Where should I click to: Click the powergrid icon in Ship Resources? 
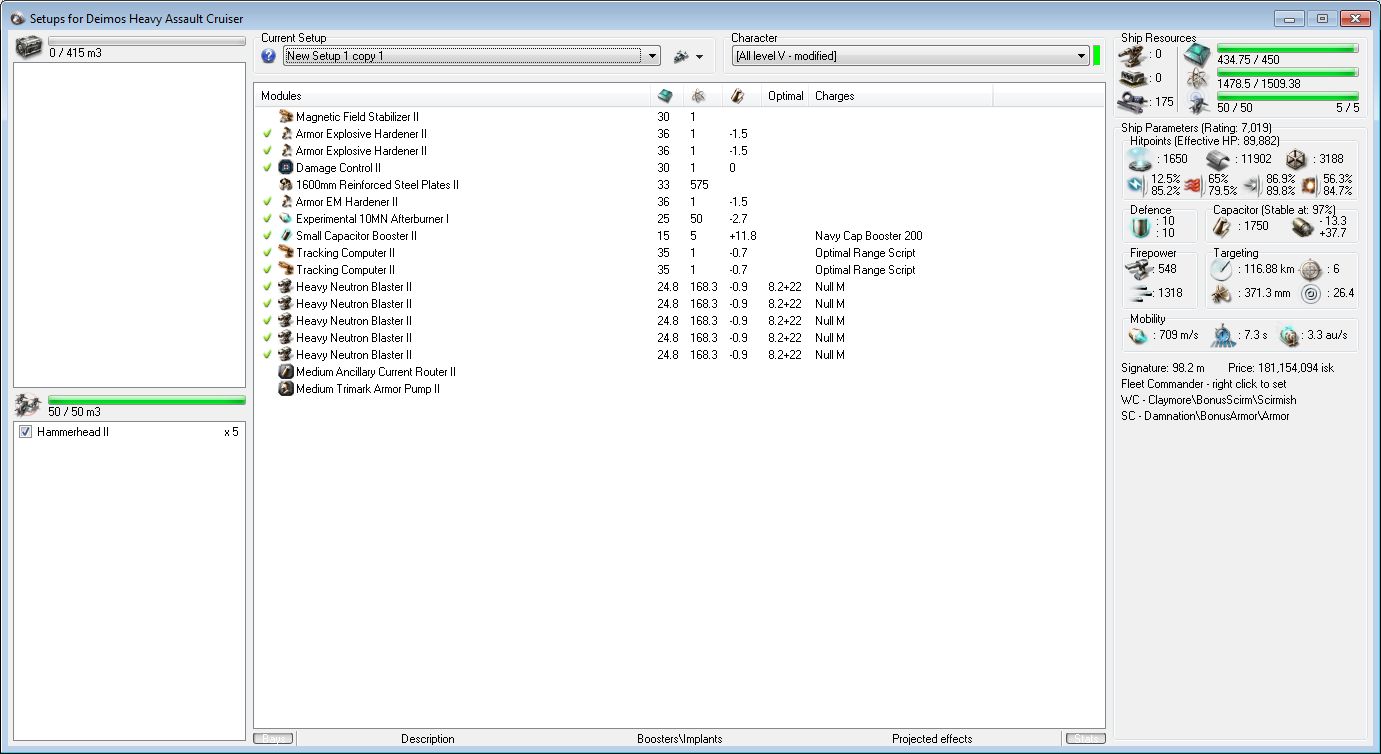coord(1196,78)
